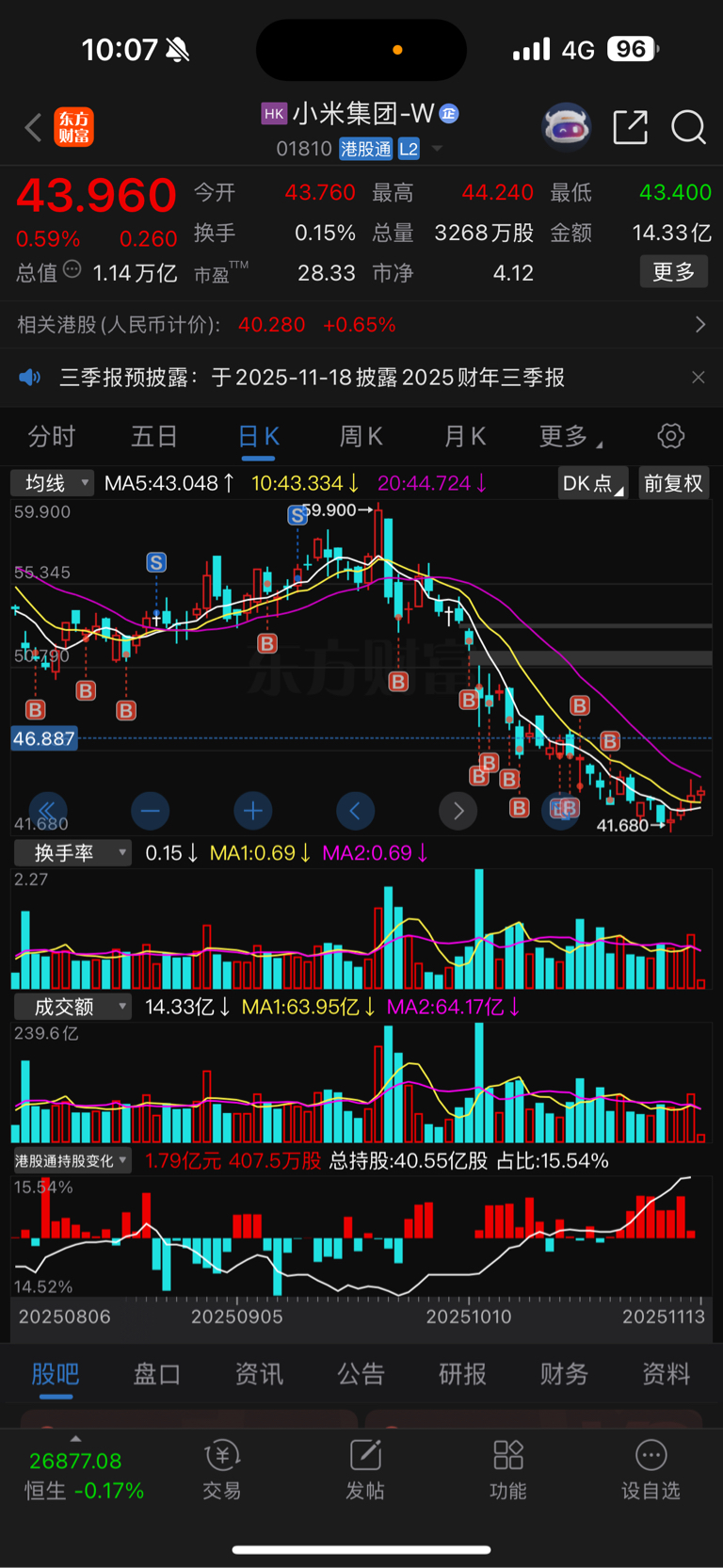This screenshot has height=1568, width=723.
Task: Tap the back arrow
Action: tap(34, 127)
